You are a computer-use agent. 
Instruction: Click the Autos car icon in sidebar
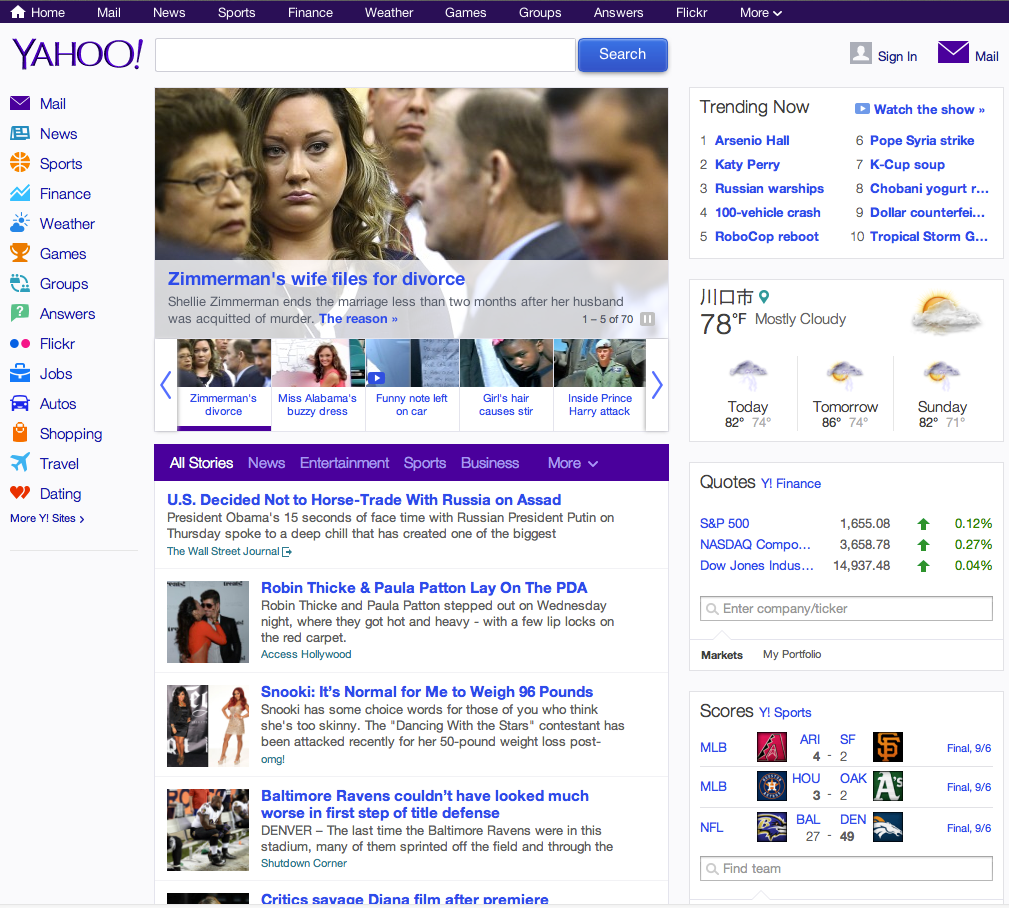(x=20, y=403)
